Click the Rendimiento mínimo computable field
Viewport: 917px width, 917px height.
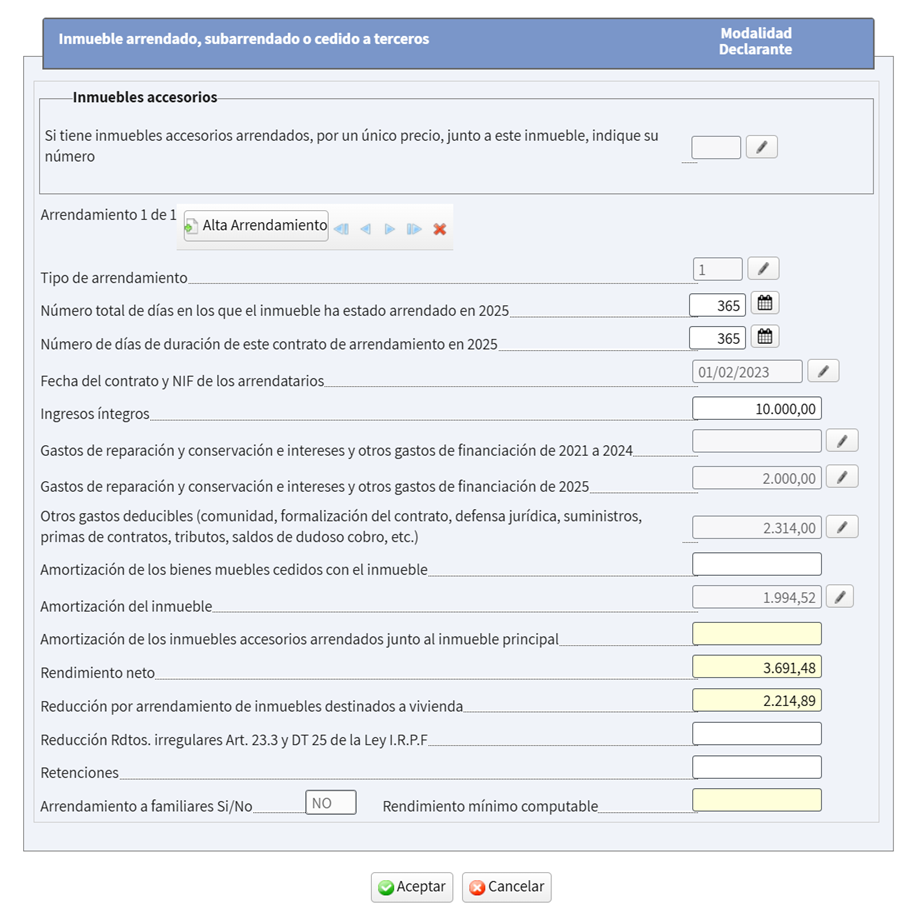click(x=757, y=800)
